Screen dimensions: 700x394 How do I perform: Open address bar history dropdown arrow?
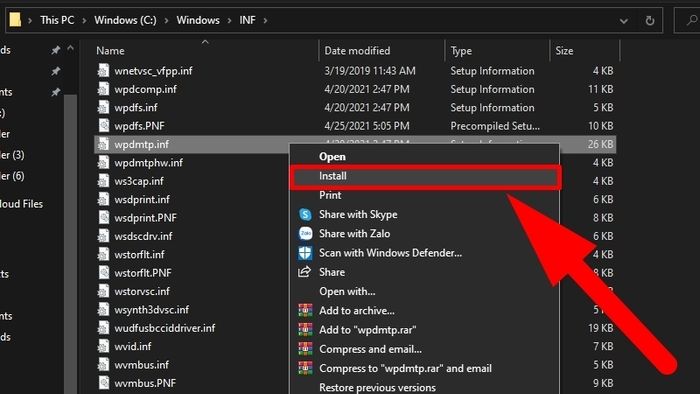pyautogui.click(x=624, y=21)
